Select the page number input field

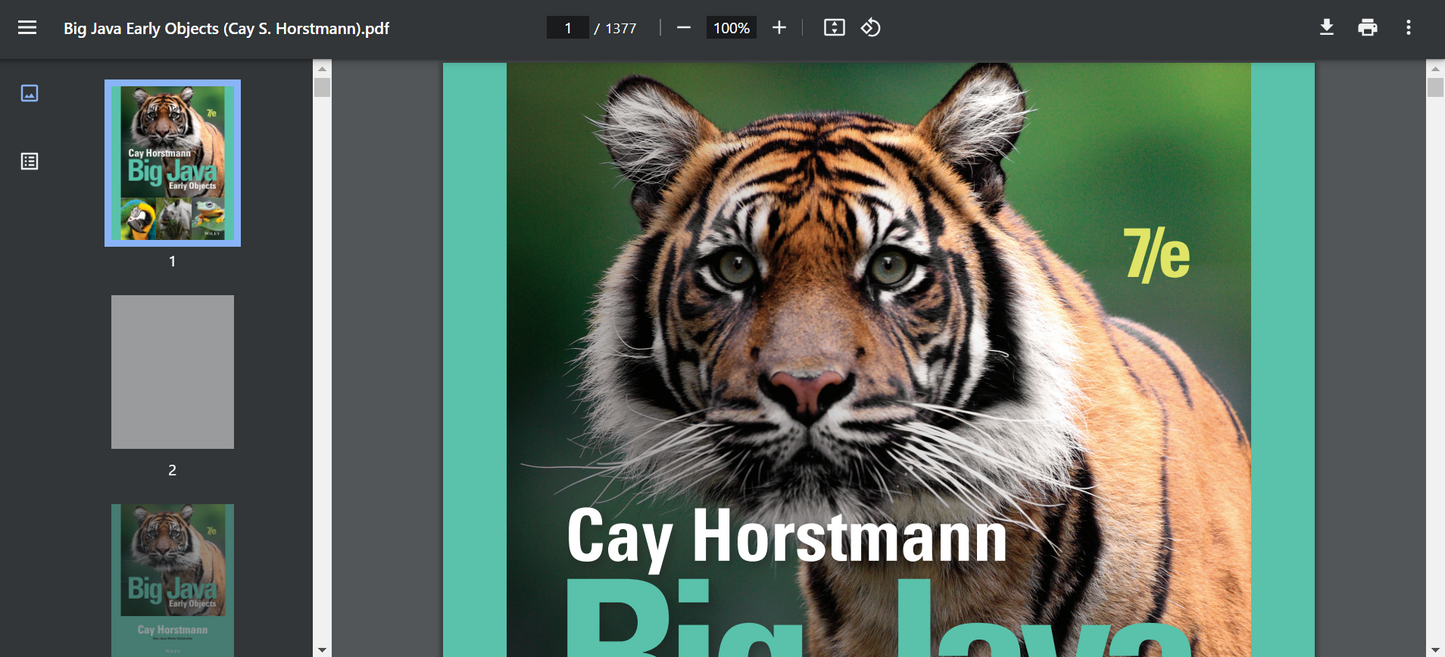click(567, 27)
